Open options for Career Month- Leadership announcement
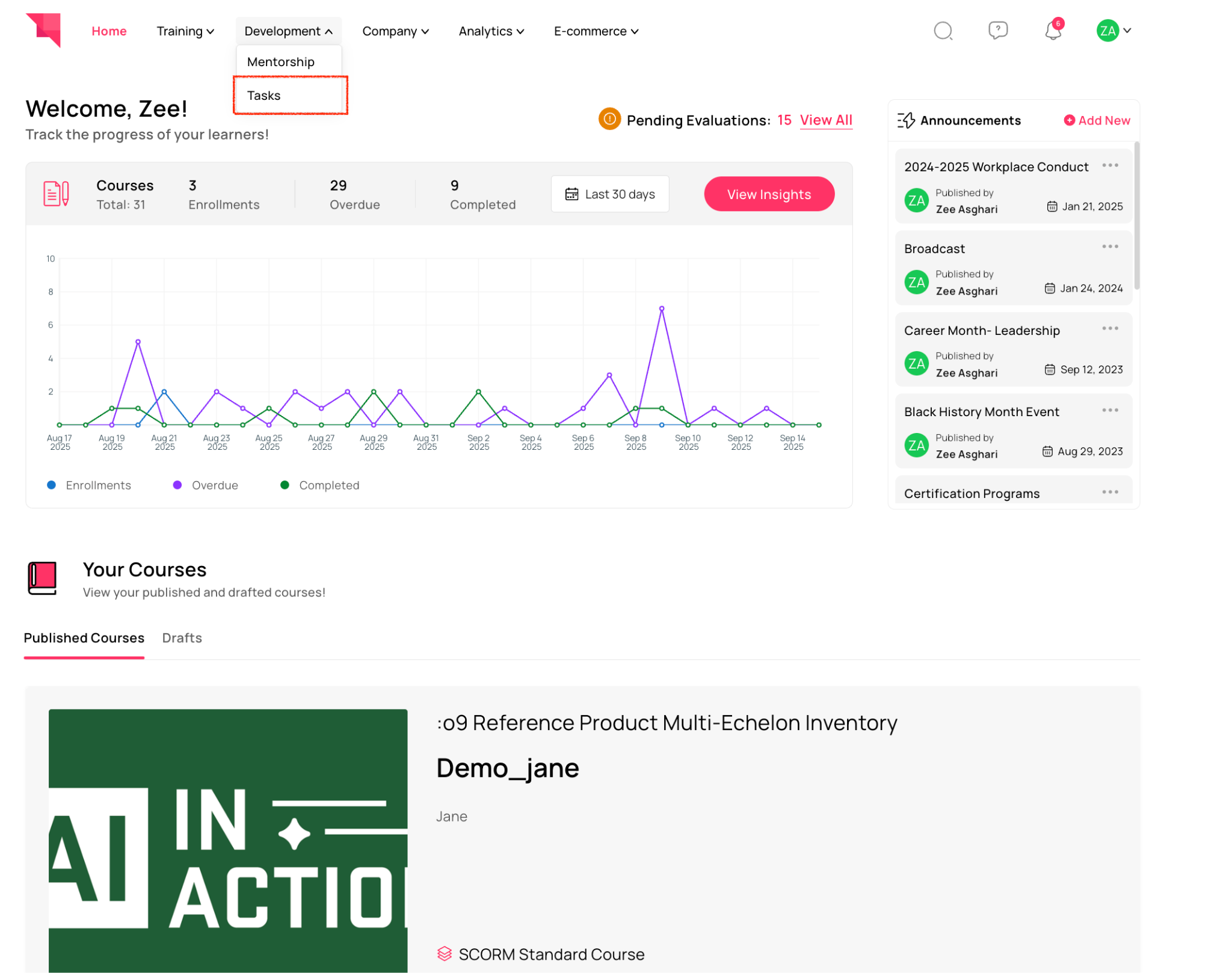This screenshot has height=973, width=1232. click(1109, 328)
